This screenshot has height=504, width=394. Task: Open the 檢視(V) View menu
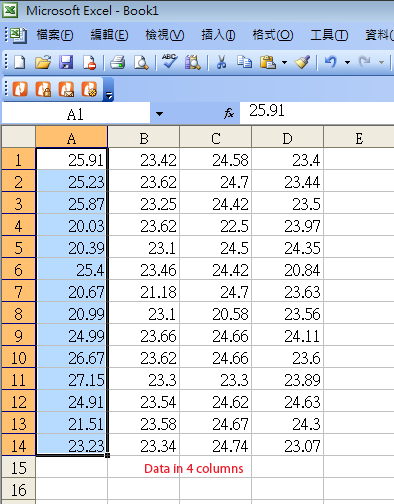click(x=165, y=35)
